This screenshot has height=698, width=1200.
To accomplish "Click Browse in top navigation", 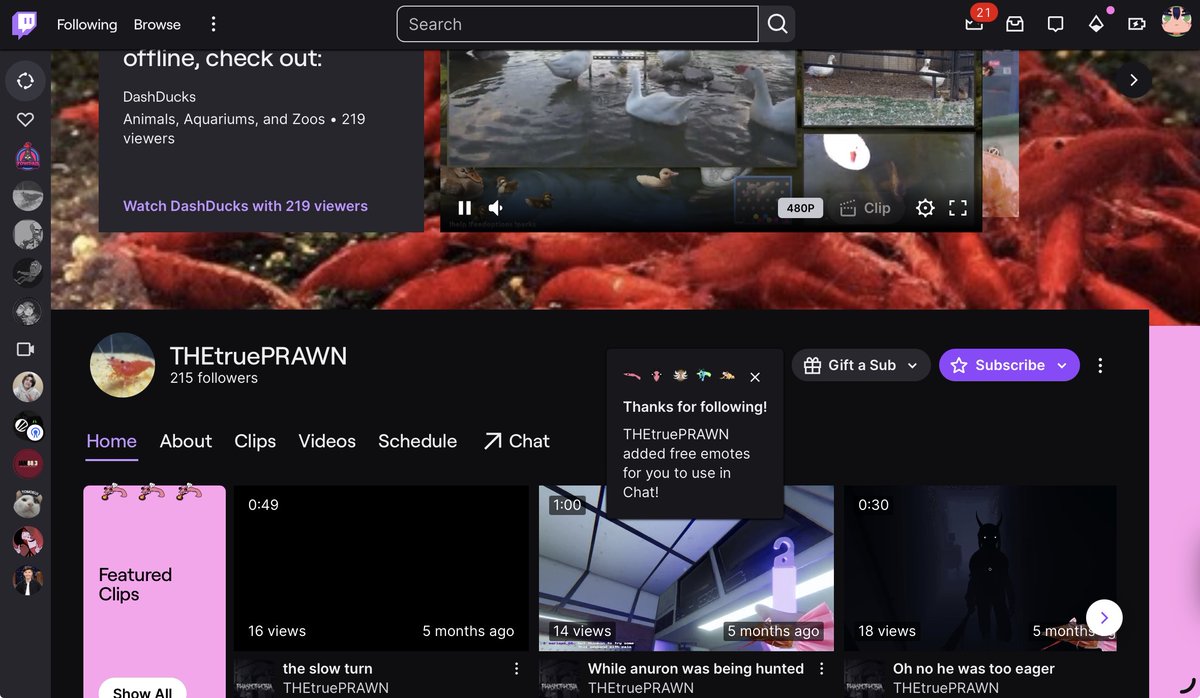I will click(x=157, y=24).
